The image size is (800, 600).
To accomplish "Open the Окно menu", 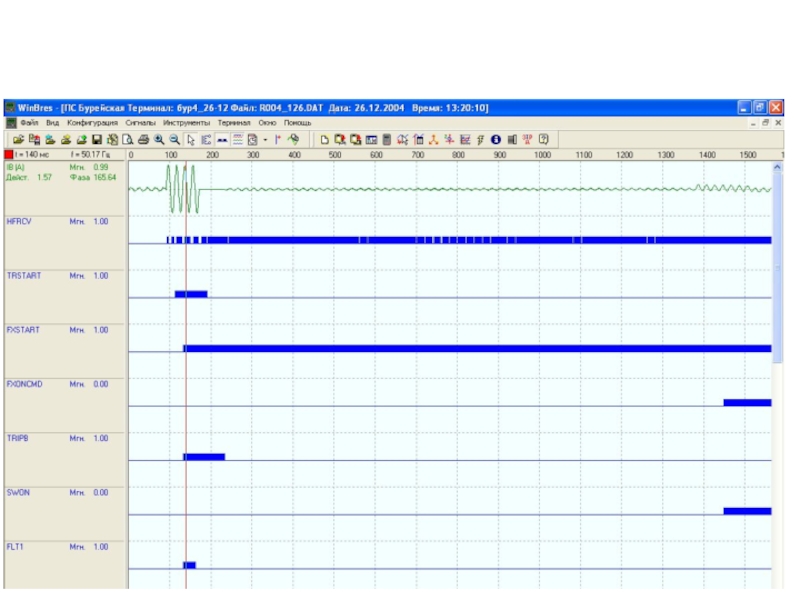I will click(x=267, y=123).
